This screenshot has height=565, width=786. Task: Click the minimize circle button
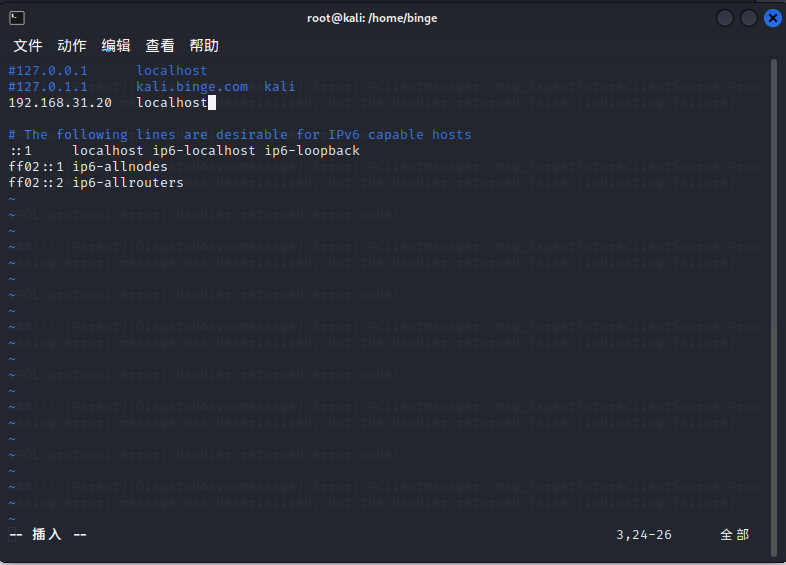coord(724,19)
